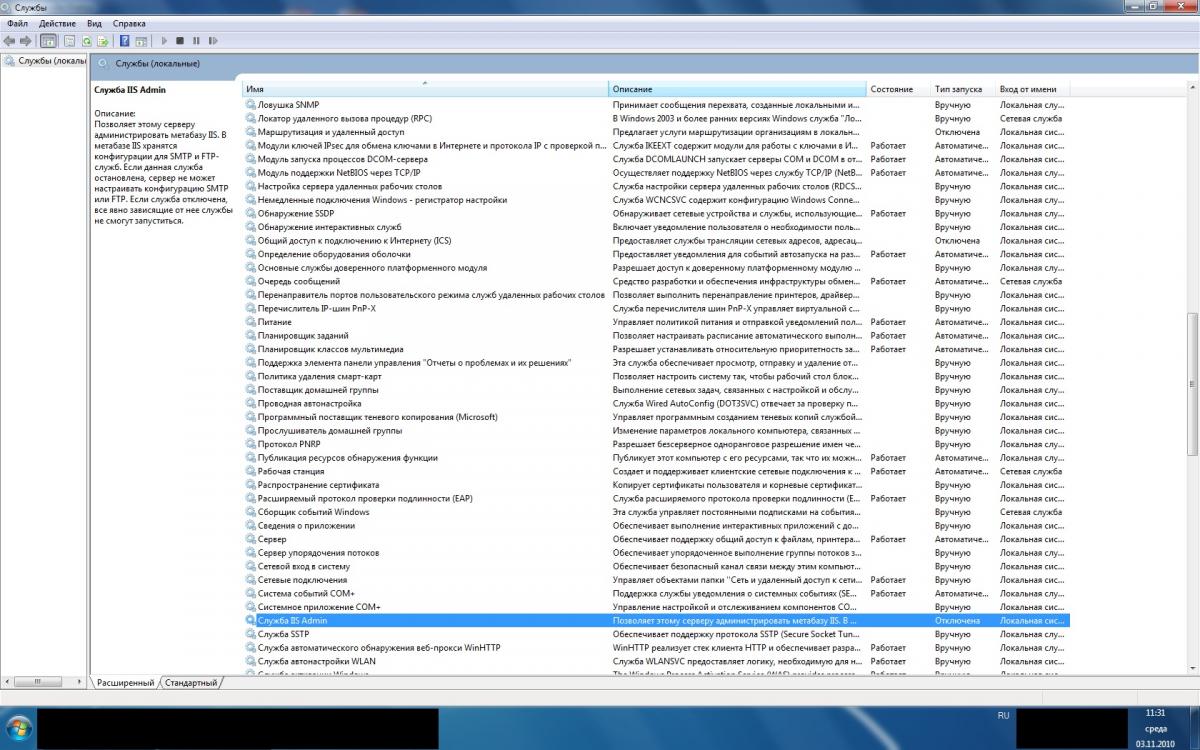Open the Вид menu
Image resolution: width=1200 pixels, height=750 pixels.
94,23
